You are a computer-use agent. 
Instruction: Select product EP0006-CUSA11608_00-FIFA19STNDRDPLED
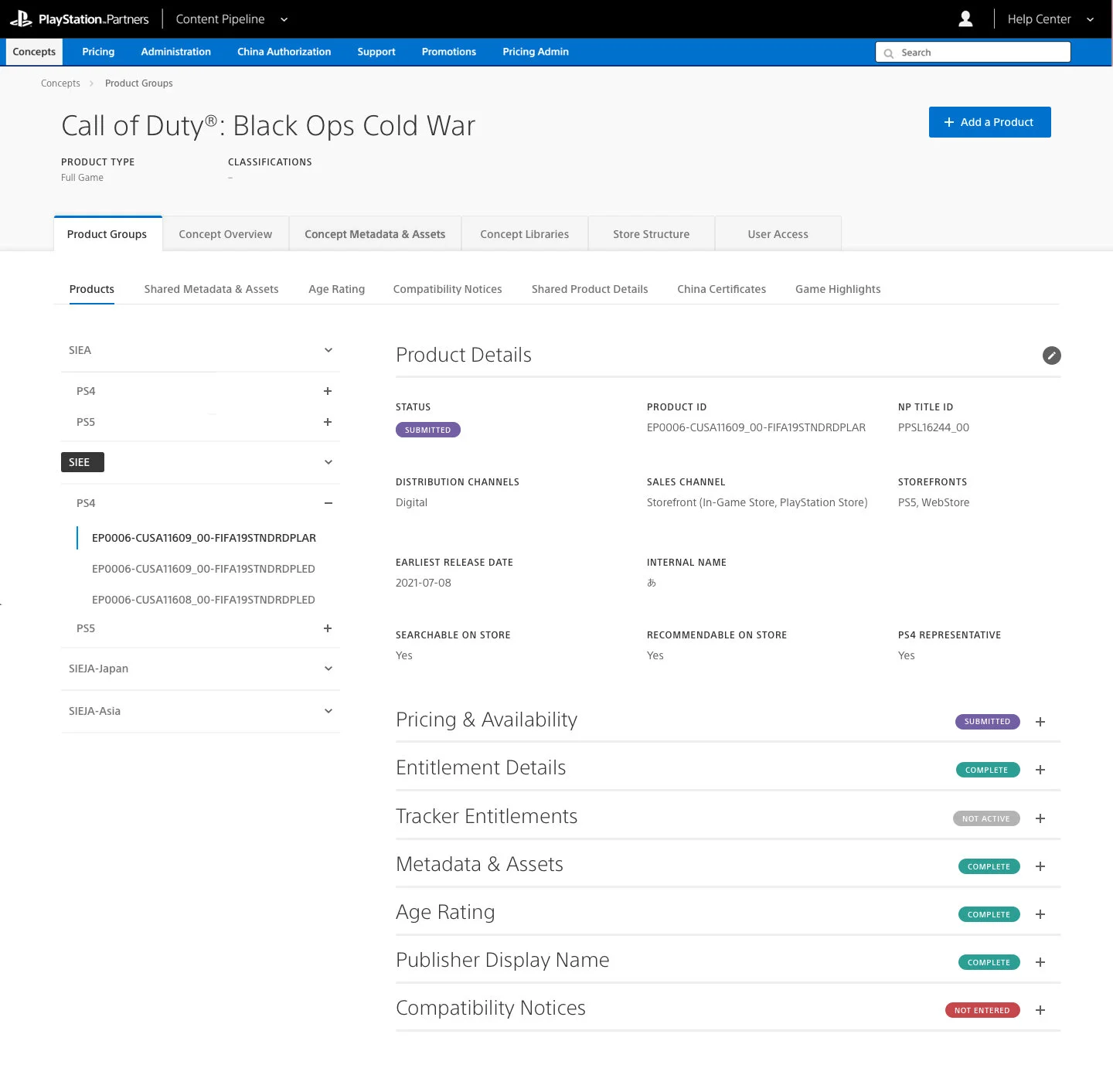tap(203, 600)
